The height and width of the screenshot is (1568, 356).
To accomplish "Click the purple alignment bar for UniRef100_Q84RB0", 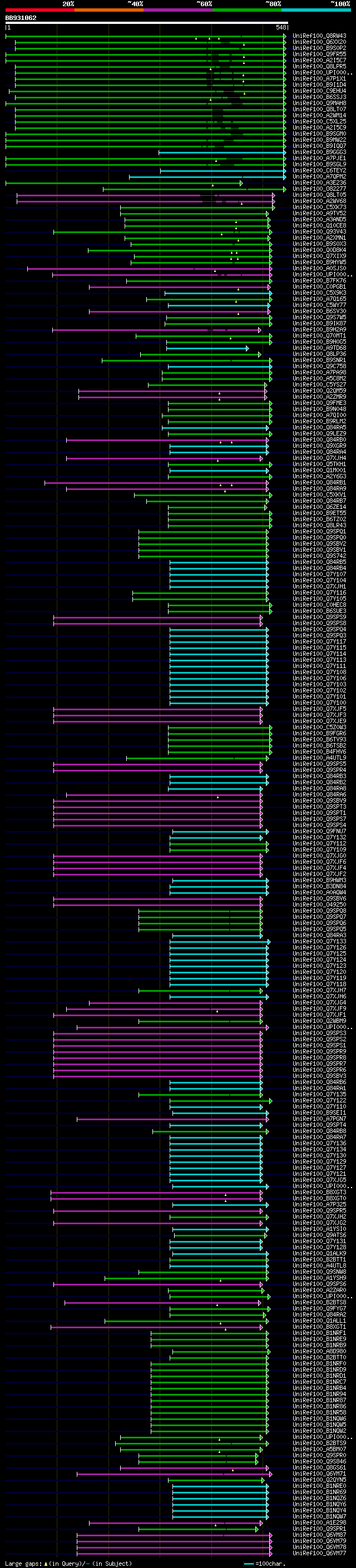I will (x=167, y=439).
